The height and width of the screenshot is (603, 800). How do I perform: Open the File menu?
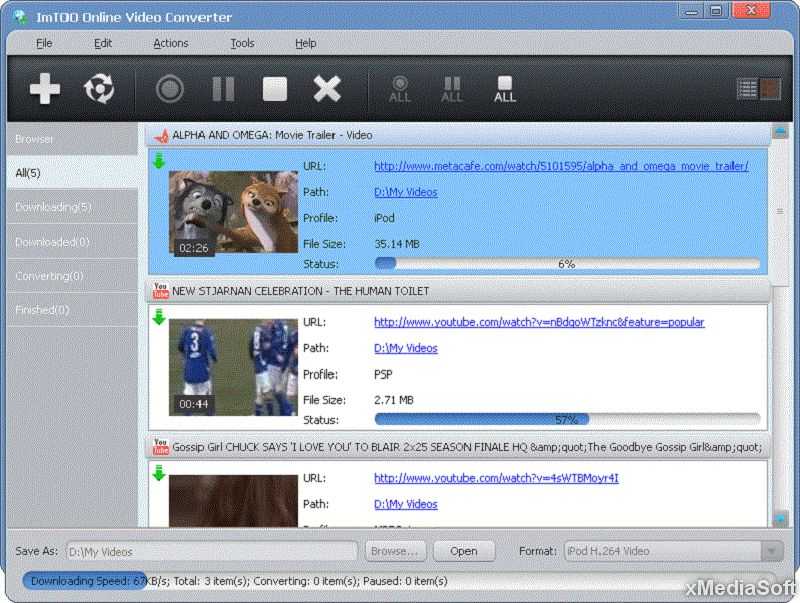click(44, 43)
